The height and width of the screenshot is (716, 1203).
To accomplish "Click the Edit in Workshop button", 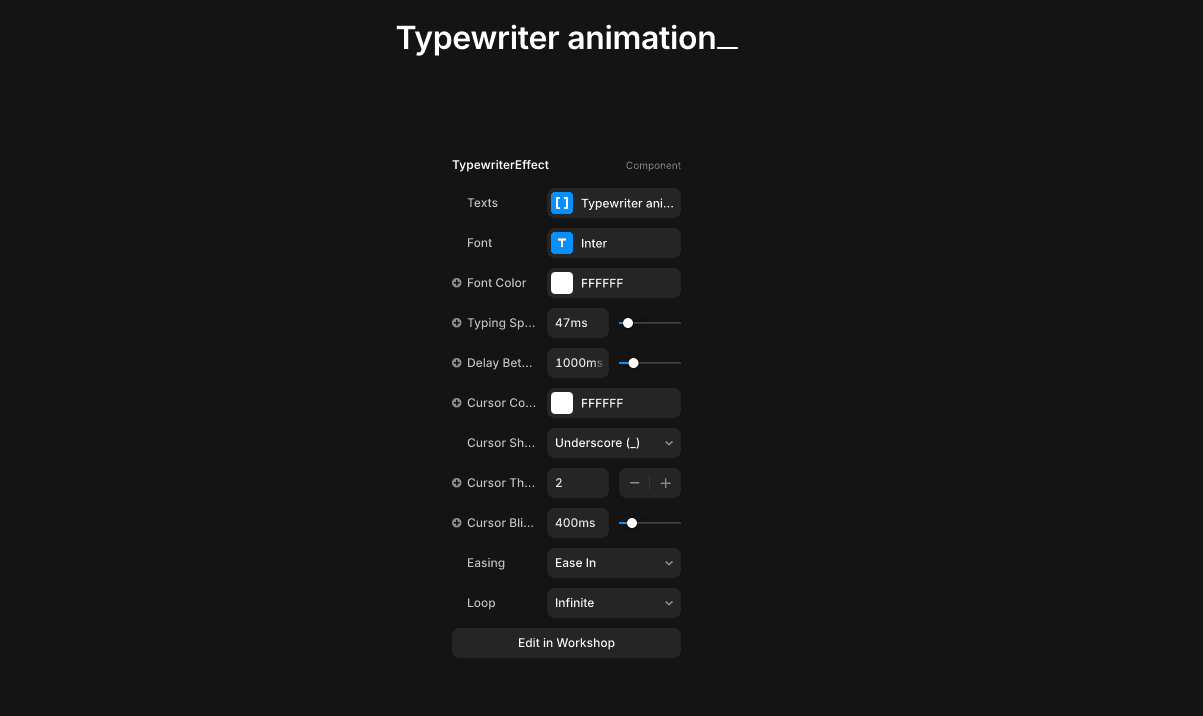I will [566, 643].
